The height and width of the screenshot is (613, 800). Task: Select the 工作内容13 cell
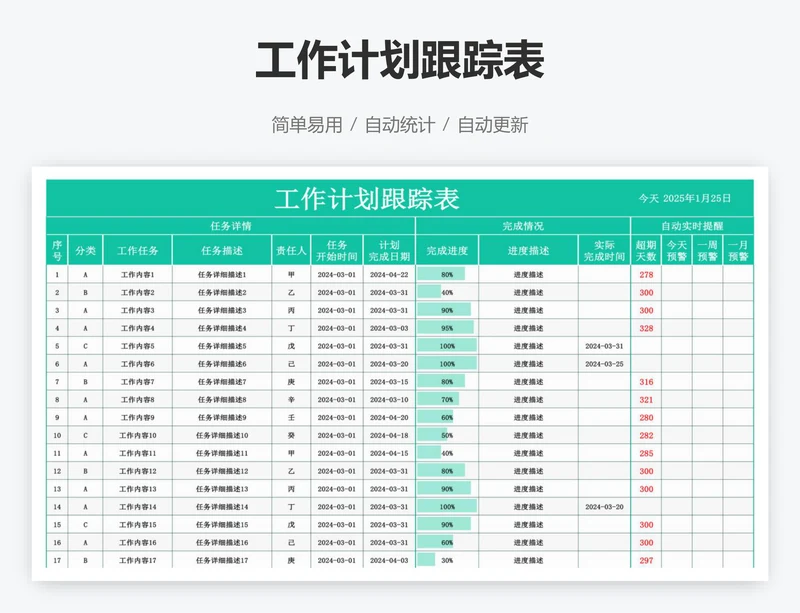coord(138,489)
